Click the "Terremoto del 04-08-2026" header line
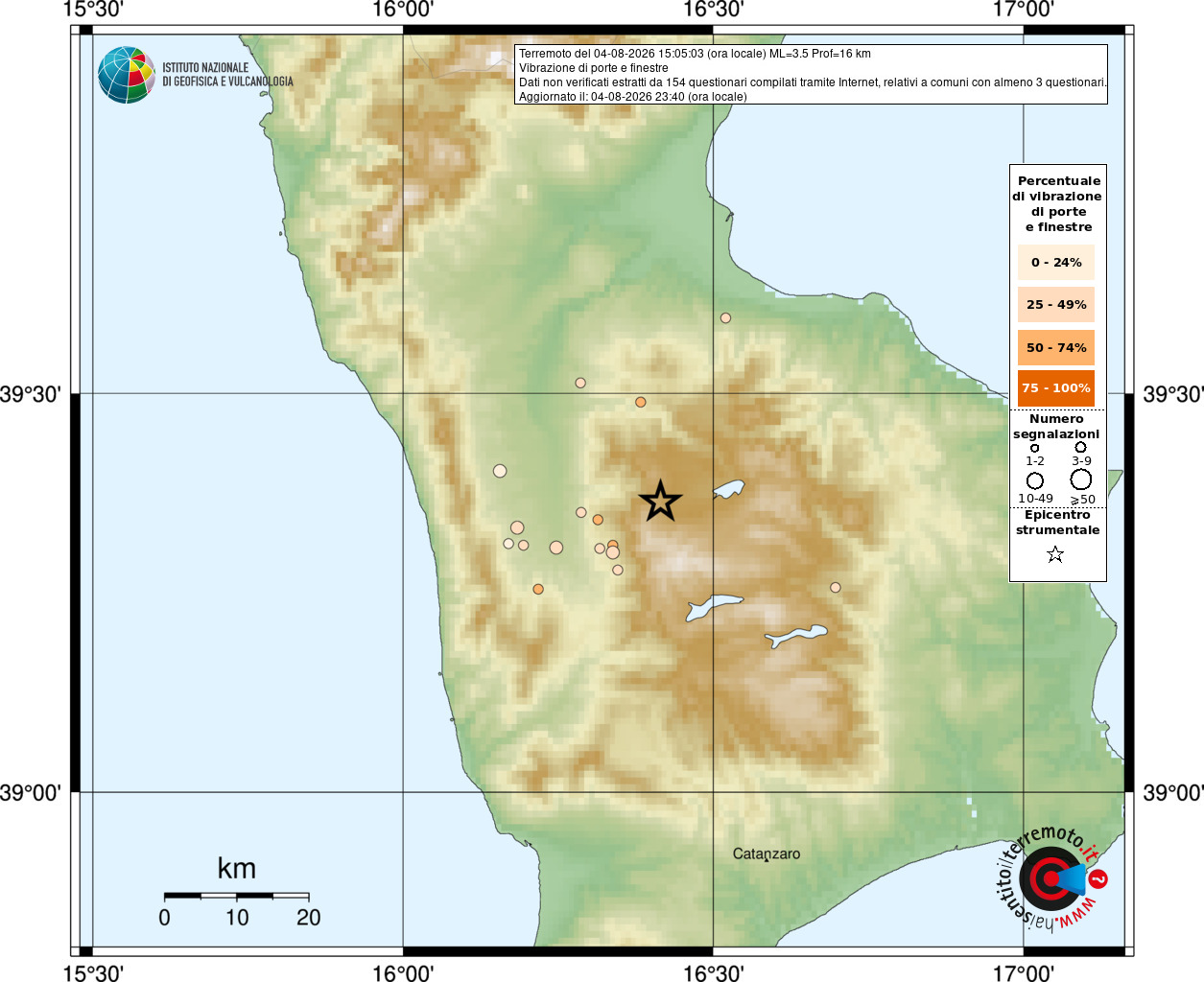 695,54
